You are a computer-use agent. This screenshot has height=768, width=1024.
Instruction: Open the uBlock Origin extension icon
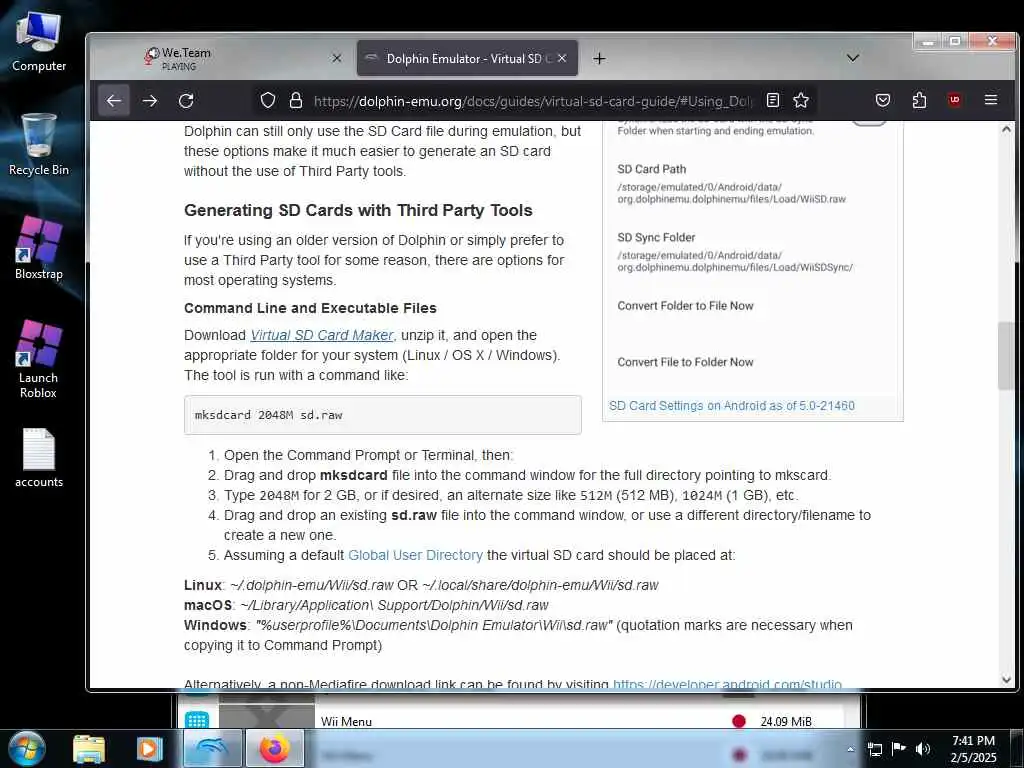coord(955,100)
